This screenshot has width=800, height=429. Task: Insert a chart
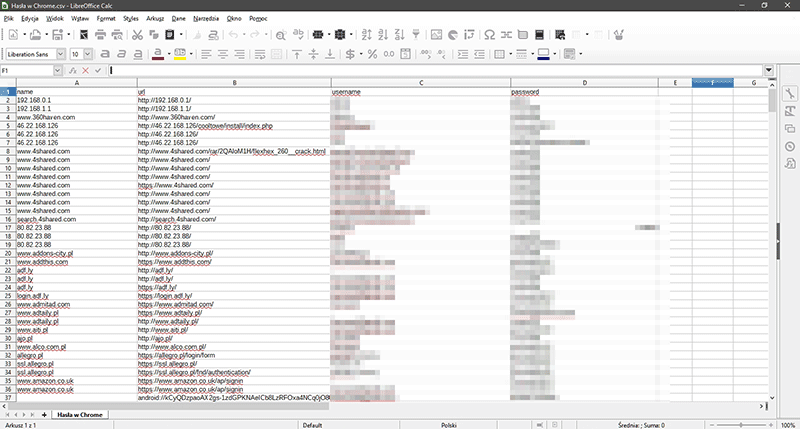pos(453,35)
